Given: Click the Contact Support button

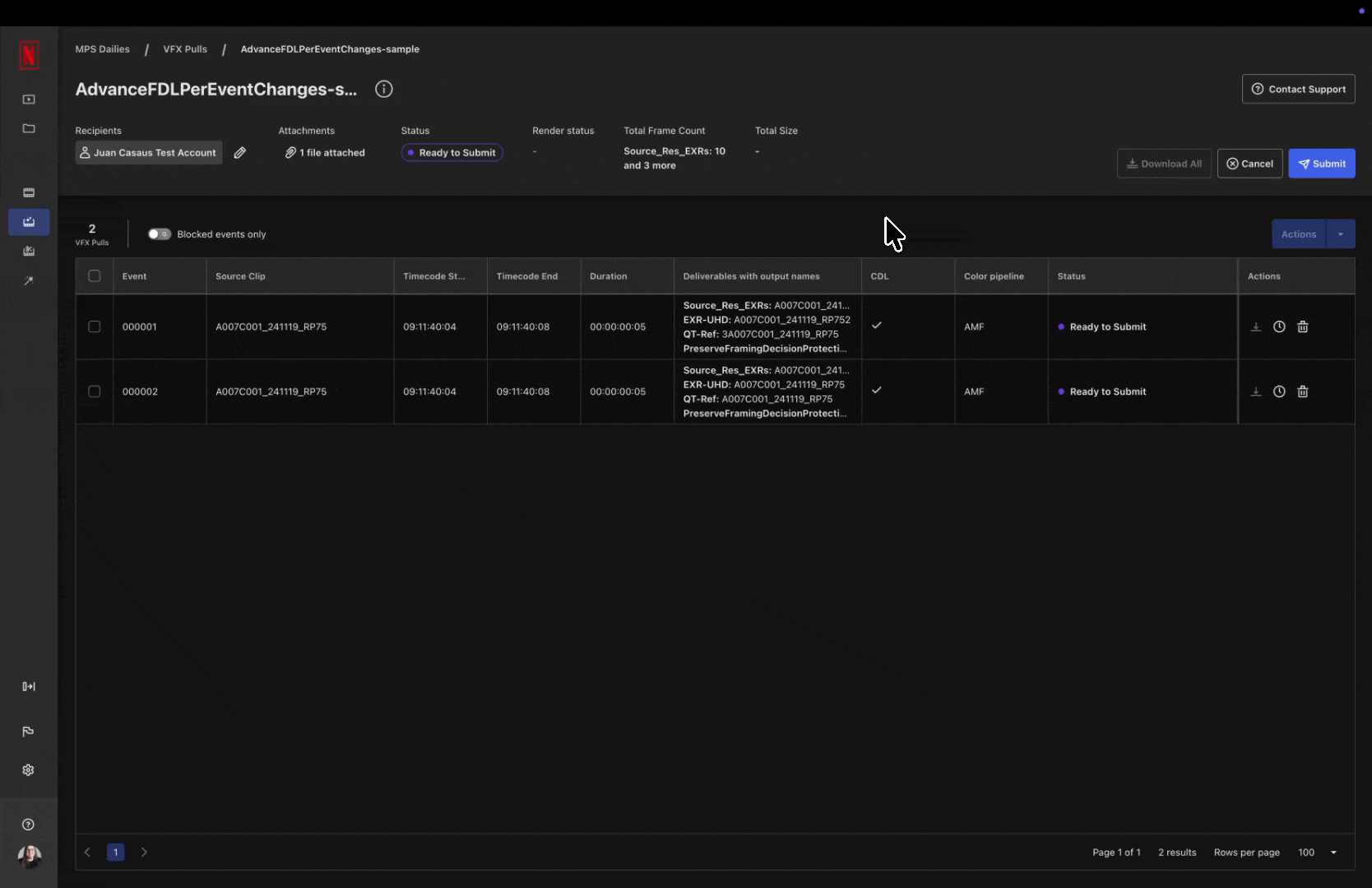Looking at the screenshot, I should pos(1298,89).
